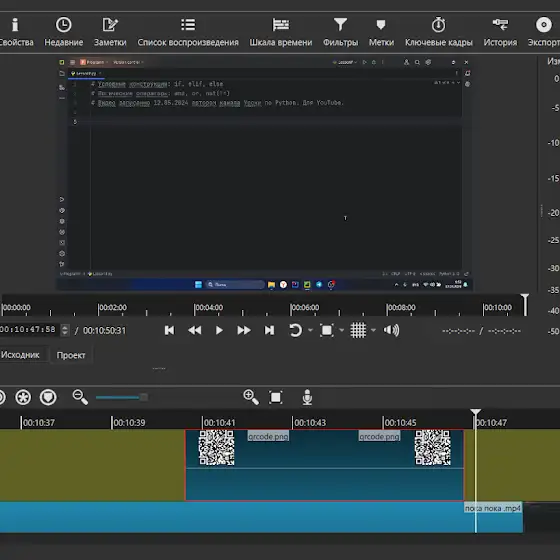
Task: Click the -20 level on audio meter
Action: click(554, 213)
